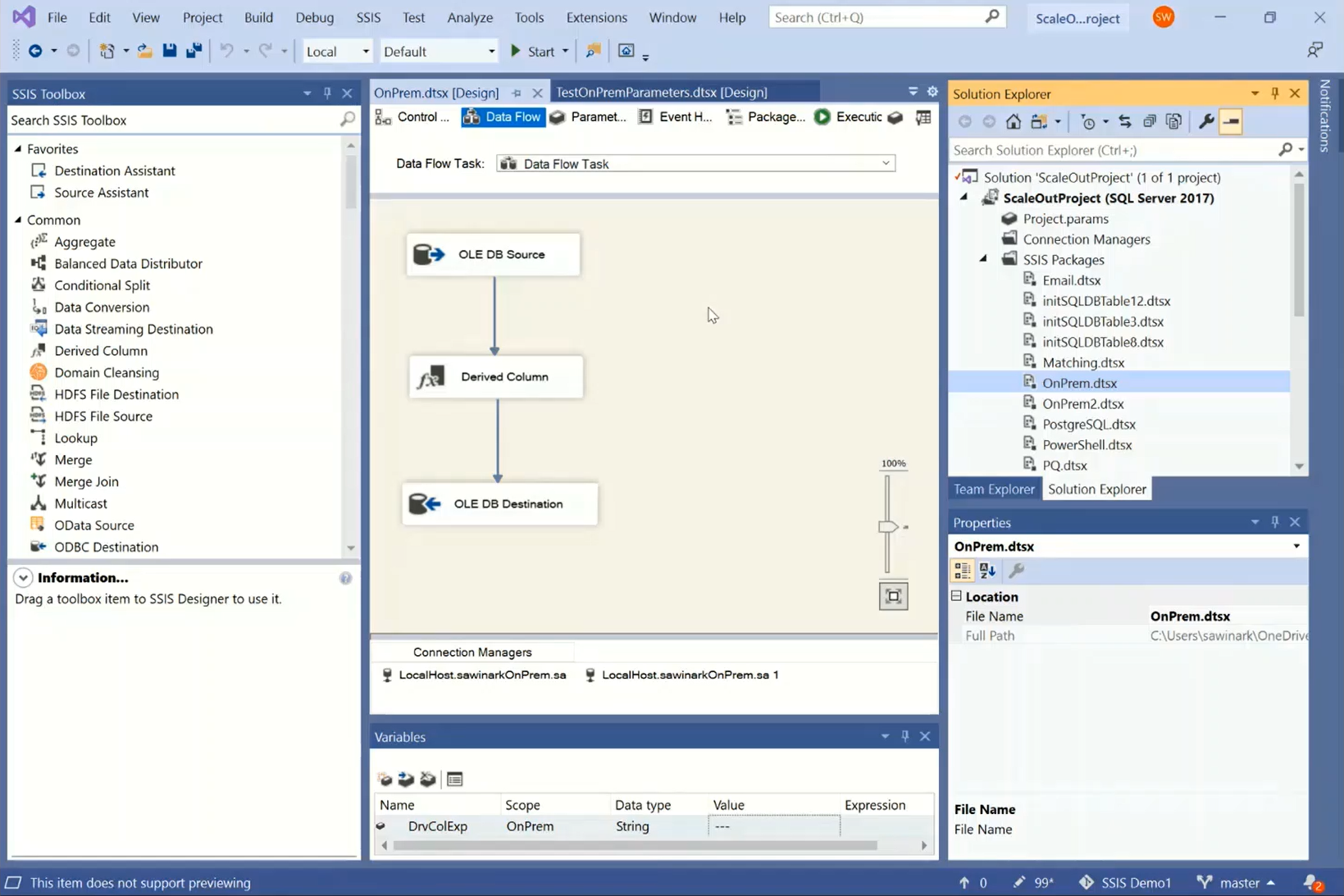Click the master branch in the status bar
This screenshot has width=1344, height=896.
point(1237,882)
